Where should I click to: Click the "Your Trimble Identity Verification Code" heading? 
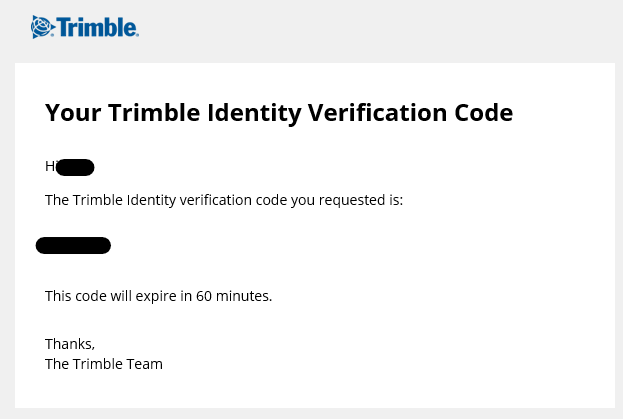[x=279, y=113]
